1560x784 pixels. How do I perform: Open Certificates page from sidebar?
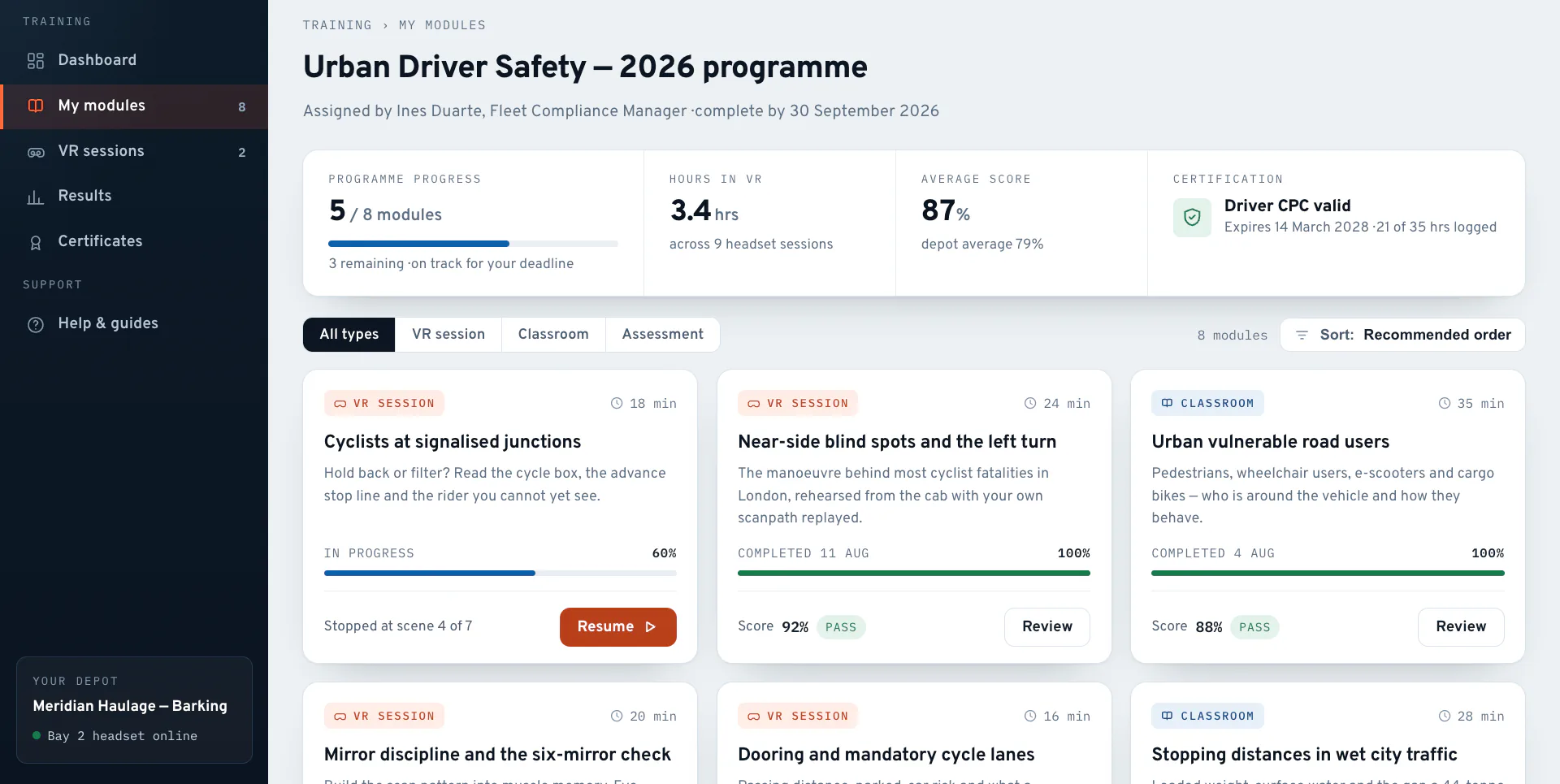coord(134,241)
